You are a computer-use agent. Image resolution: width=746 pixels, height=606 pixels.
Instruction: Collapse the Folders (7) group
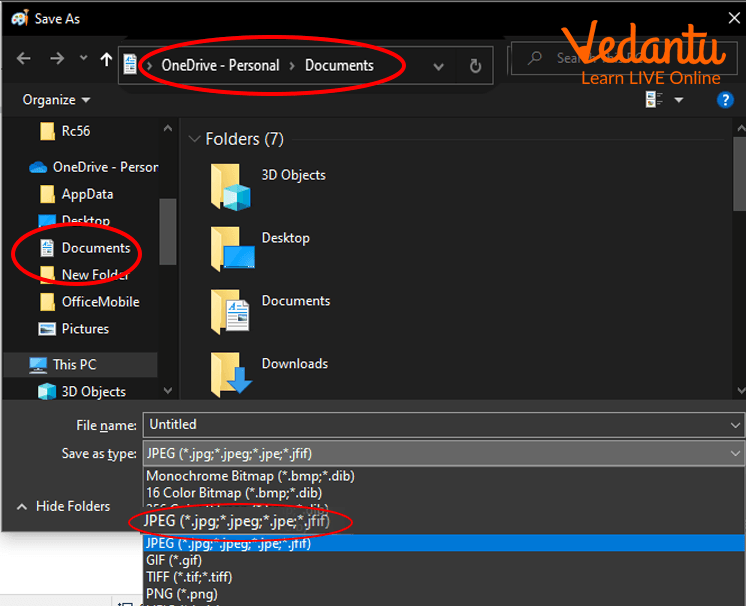coord(192,140)
